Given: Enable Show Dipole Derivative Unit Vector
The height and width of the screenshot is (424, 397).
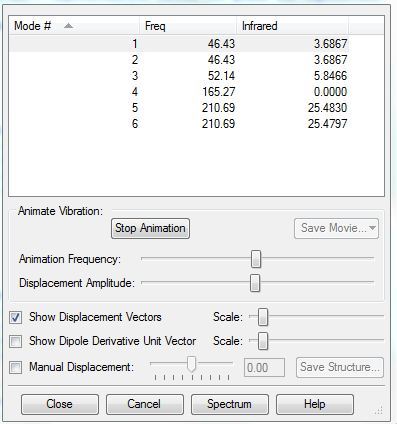Looking at the screenshot, I should tap(16, 341).
